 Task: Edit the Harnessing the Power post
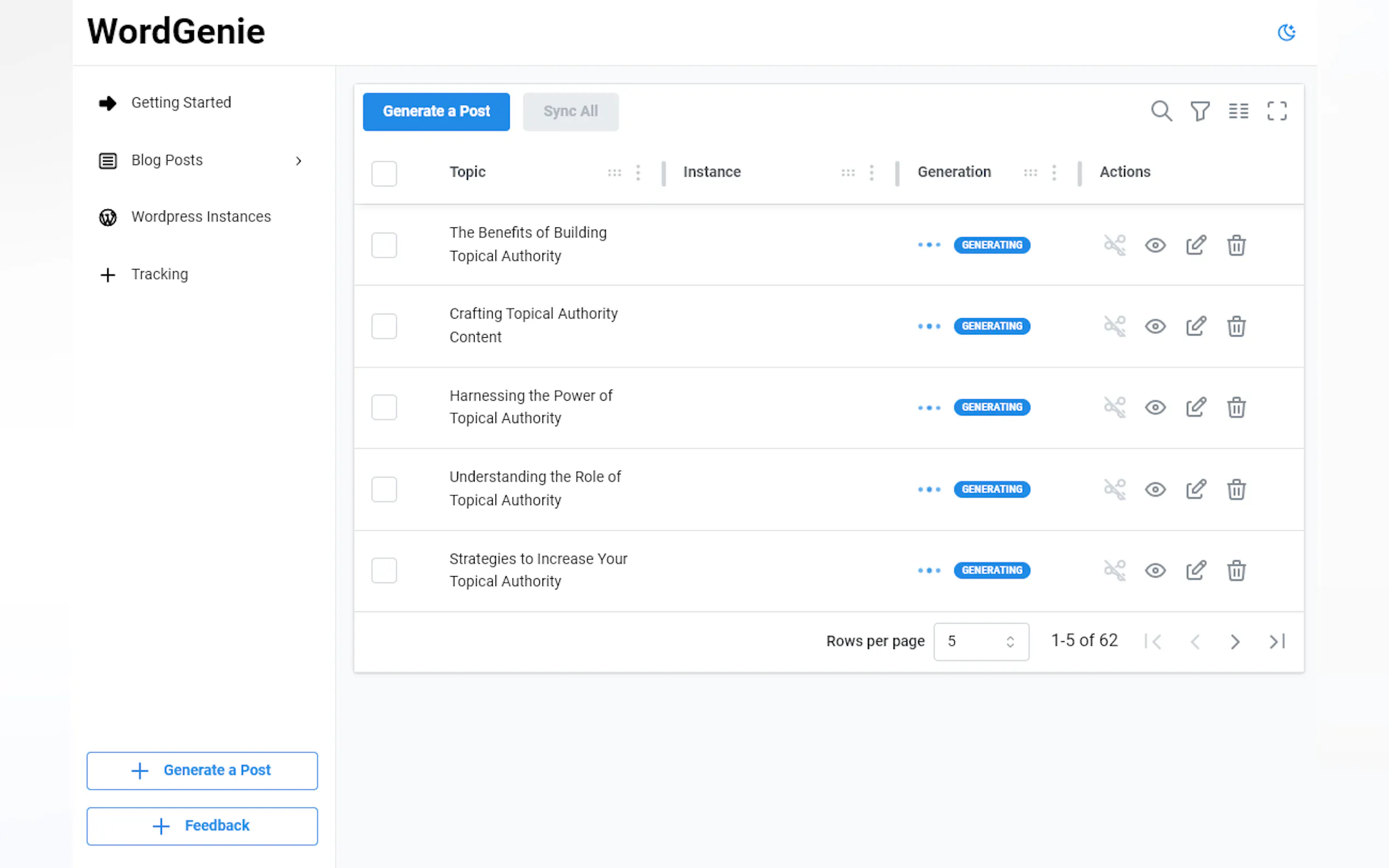pos(1195,408)
